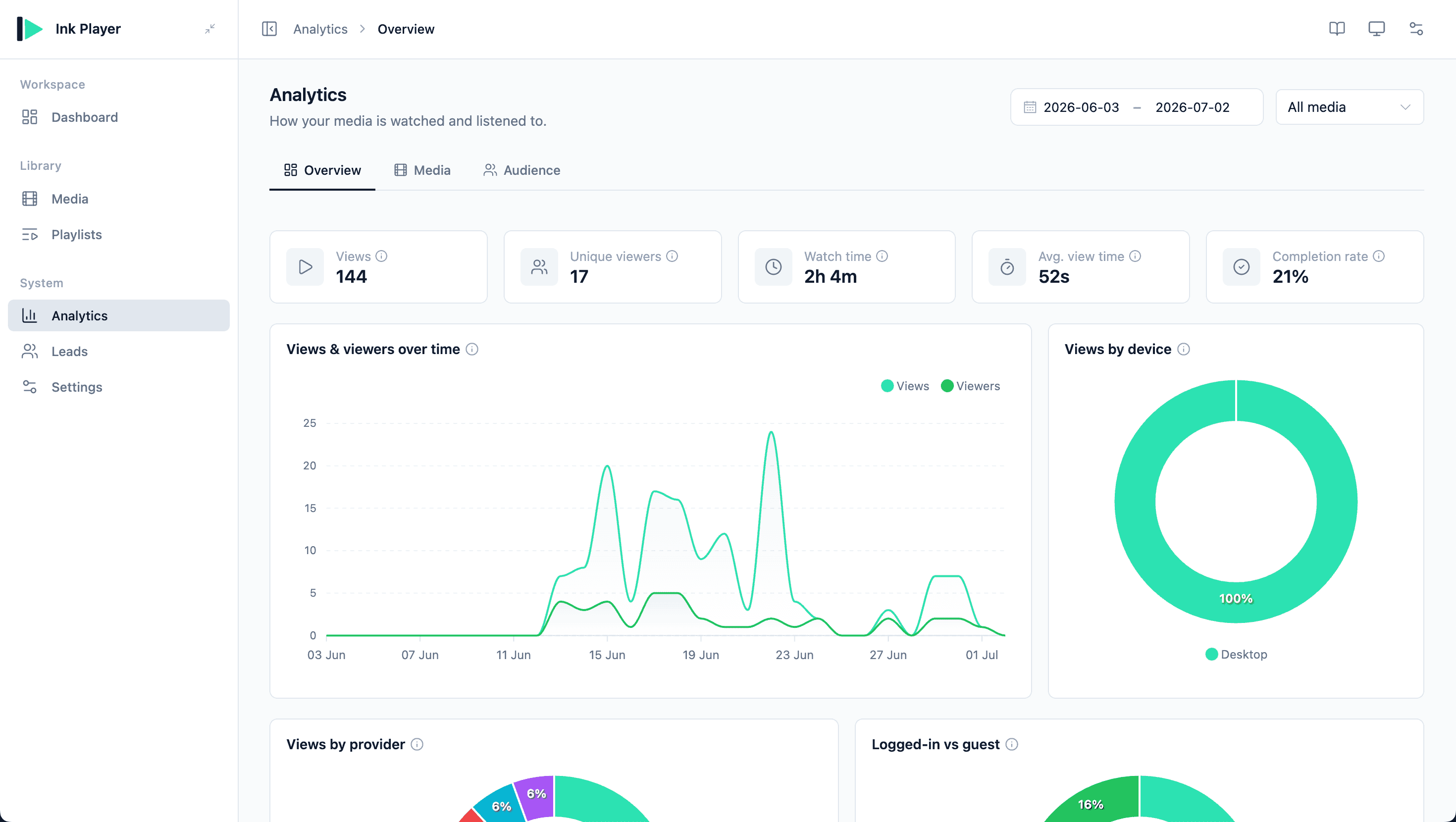Switch to the Audience tab

521,170
